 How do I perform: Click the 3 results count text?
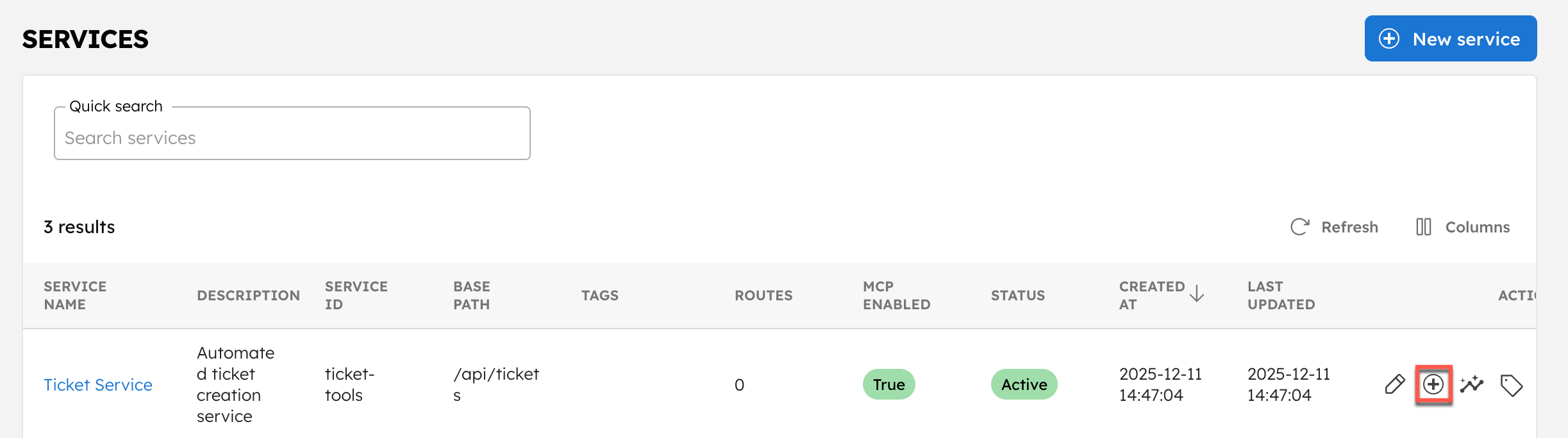point(79,227)
